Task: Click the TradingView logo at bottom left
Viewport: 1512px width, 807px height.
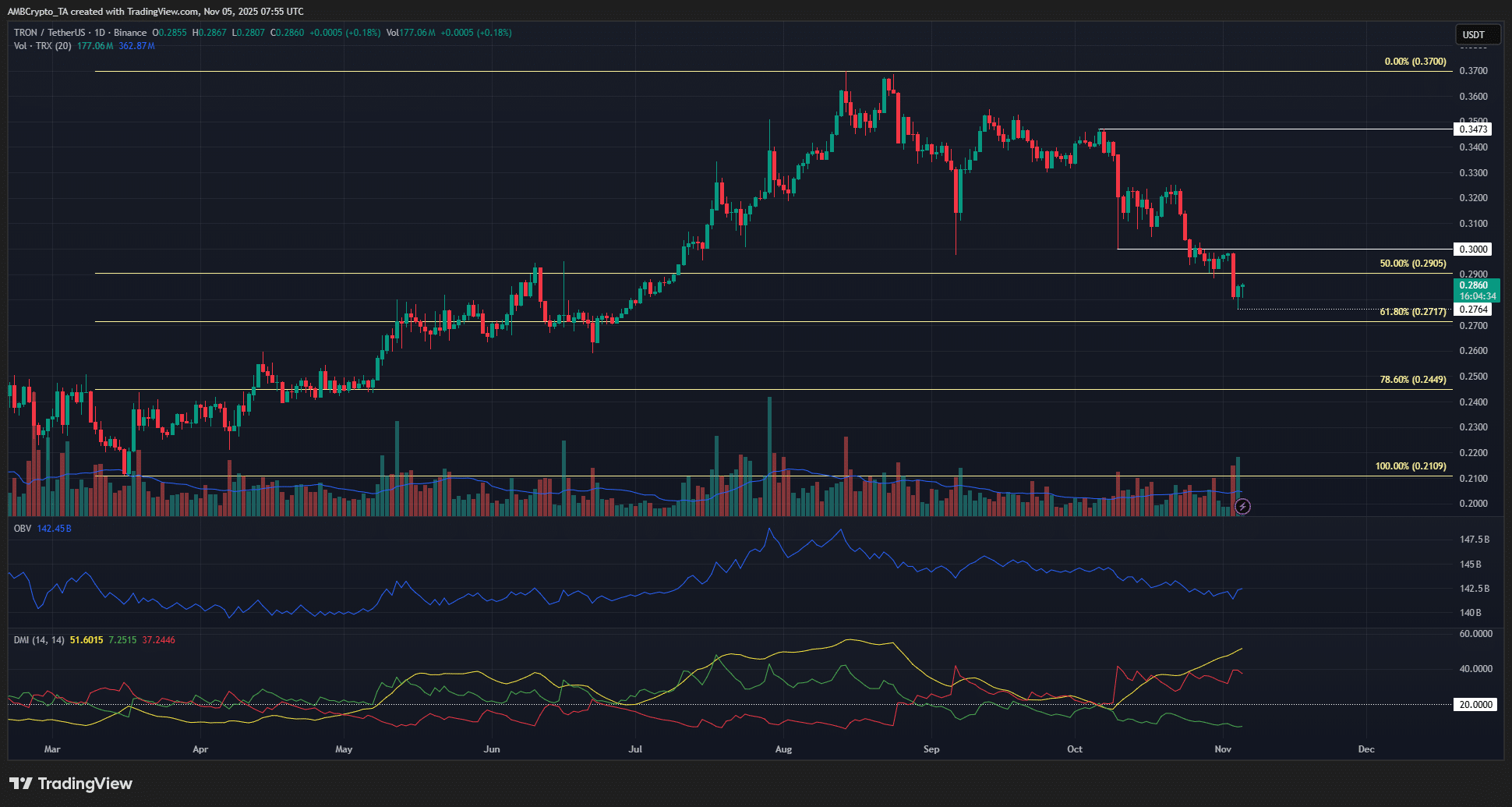Action: pos(70,784)
